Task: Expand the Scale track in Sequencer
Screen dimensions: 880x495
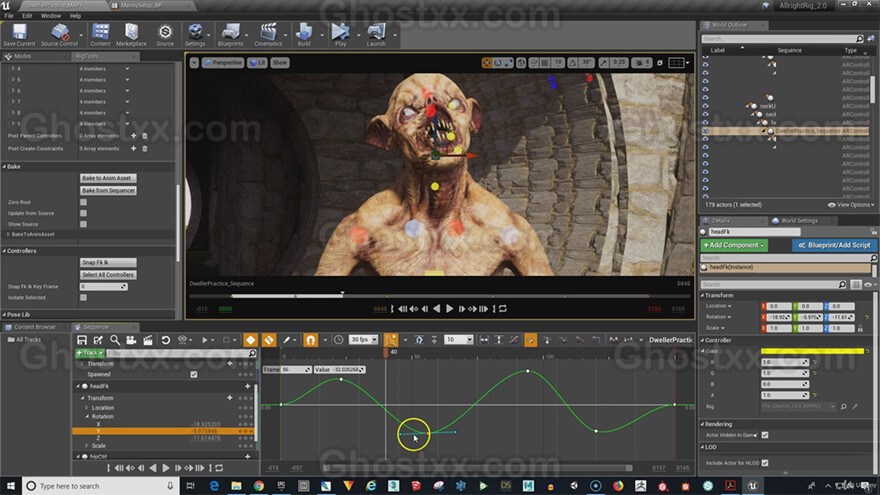Action: pos(87,446)
